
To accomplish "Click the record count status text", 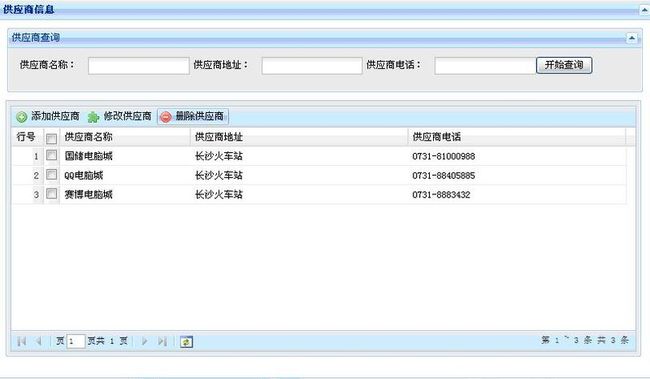I will pyautogui.click(x=585, y=340).
